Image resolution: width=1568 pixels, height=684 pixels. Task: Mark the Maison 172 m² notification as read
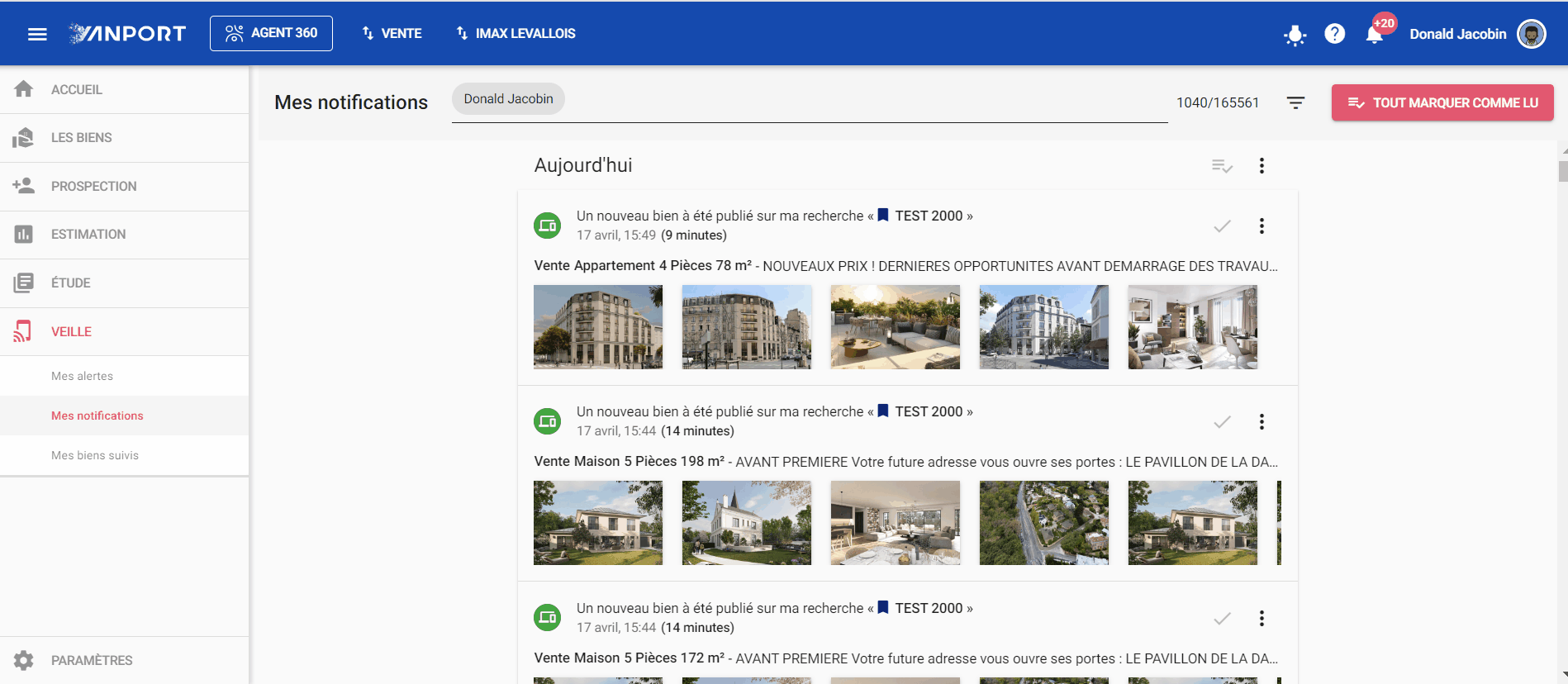1222,619
